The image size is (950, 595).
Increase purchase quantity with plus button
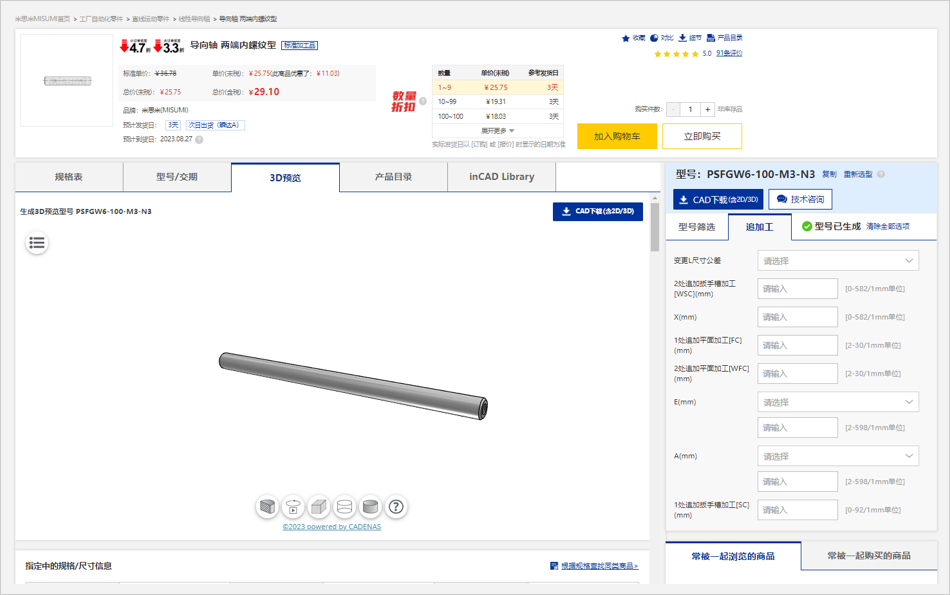click(x=708, y=109)
